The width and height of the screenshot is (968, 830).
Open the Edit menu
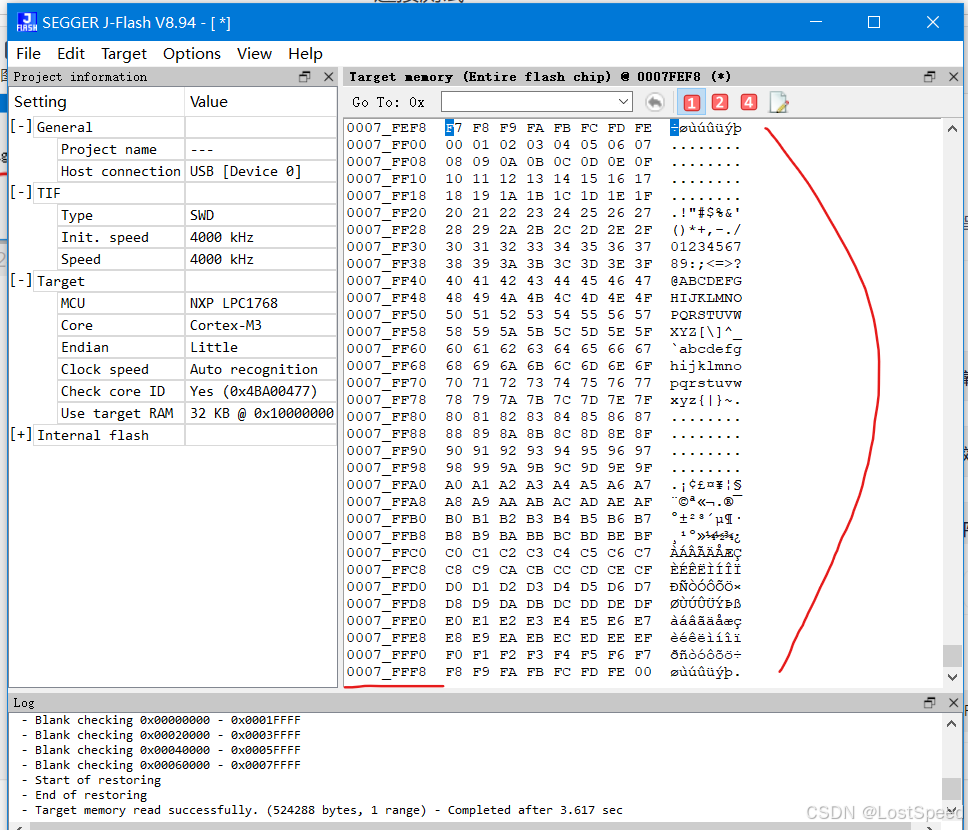(x=71, y=54)
